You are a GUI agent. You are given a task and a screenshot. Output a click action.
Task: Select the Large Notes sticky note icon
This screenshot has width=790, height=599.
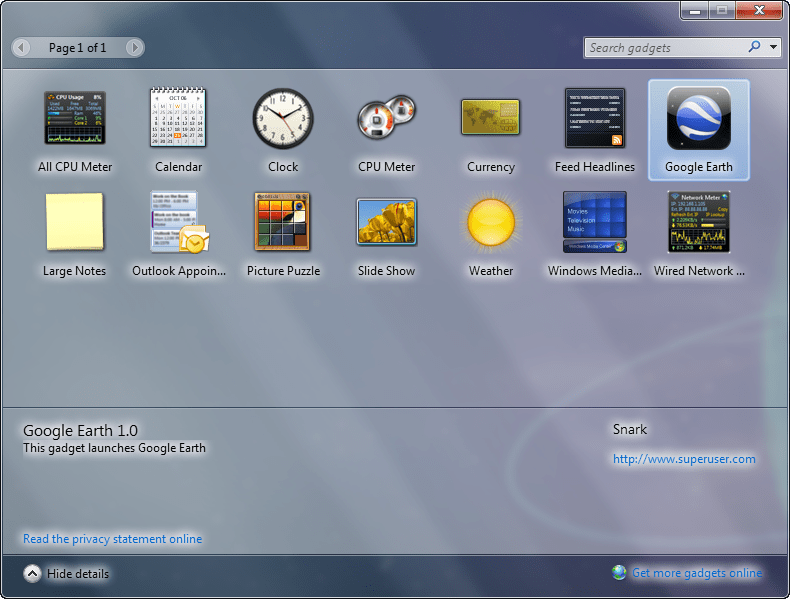point(75,222)
